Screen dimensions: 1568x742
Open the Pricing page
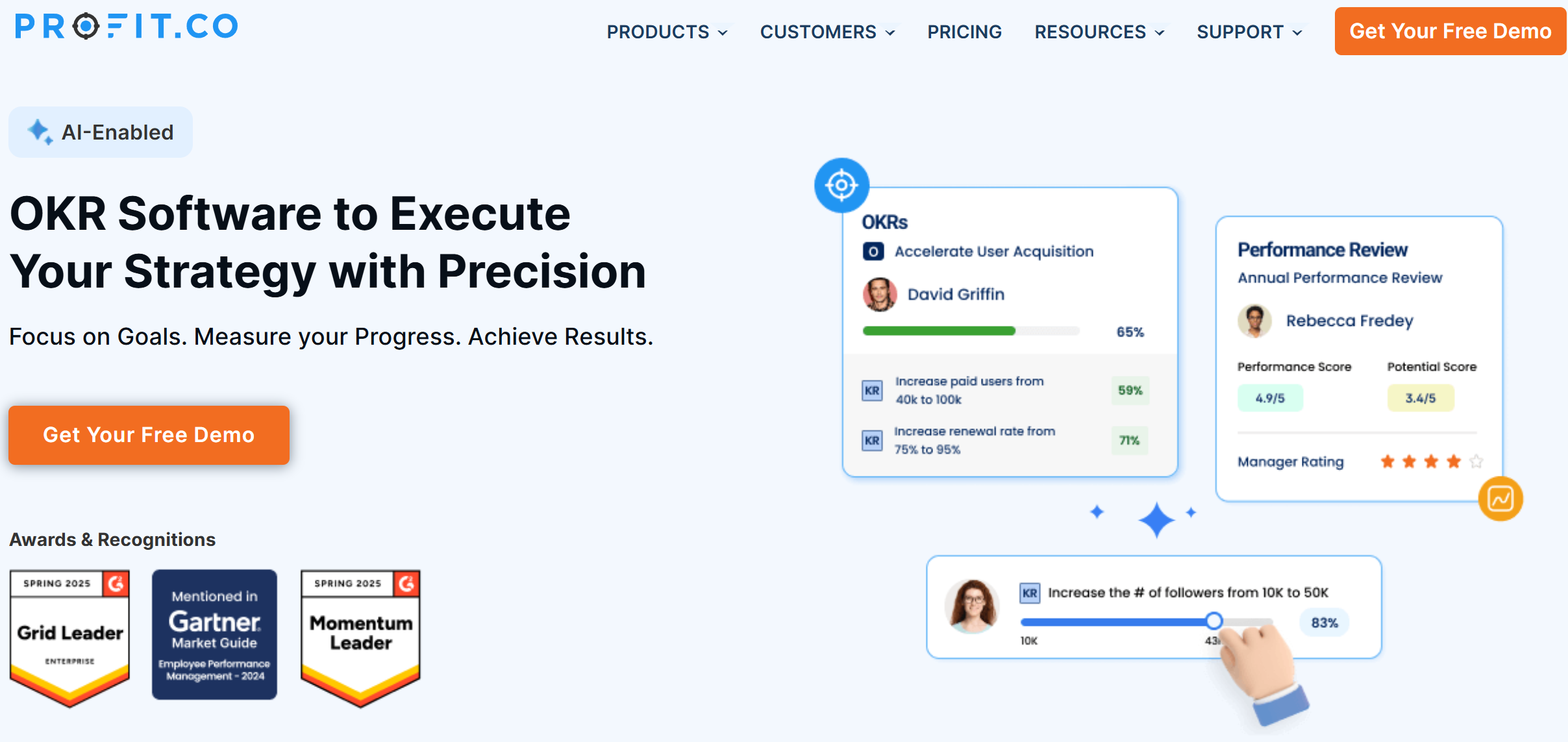click(x=964, y=32)
